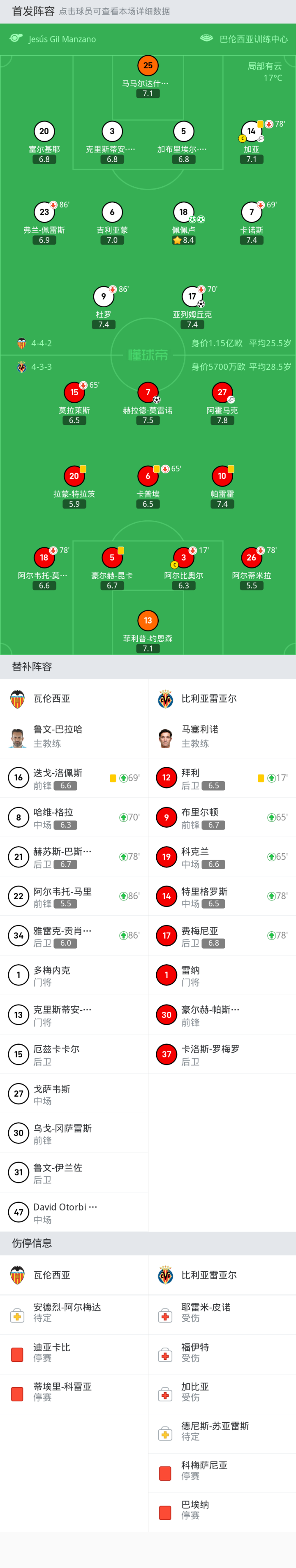This screenshot has height=1568, width=296.
Task: Tap the 伤停信息 section header
Action: point(32,1243)
